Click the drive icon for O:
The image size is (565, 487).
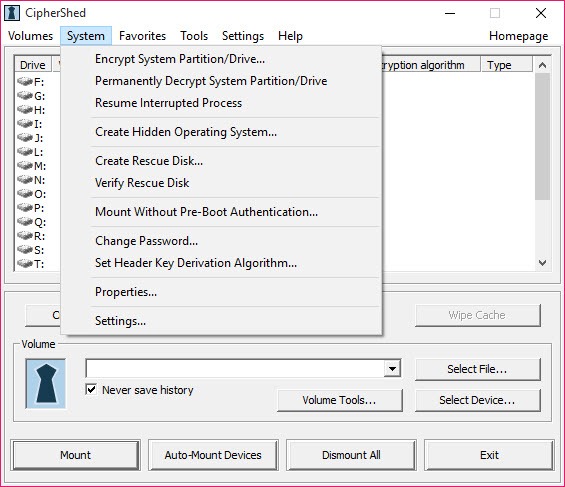(x=25, y=193)
